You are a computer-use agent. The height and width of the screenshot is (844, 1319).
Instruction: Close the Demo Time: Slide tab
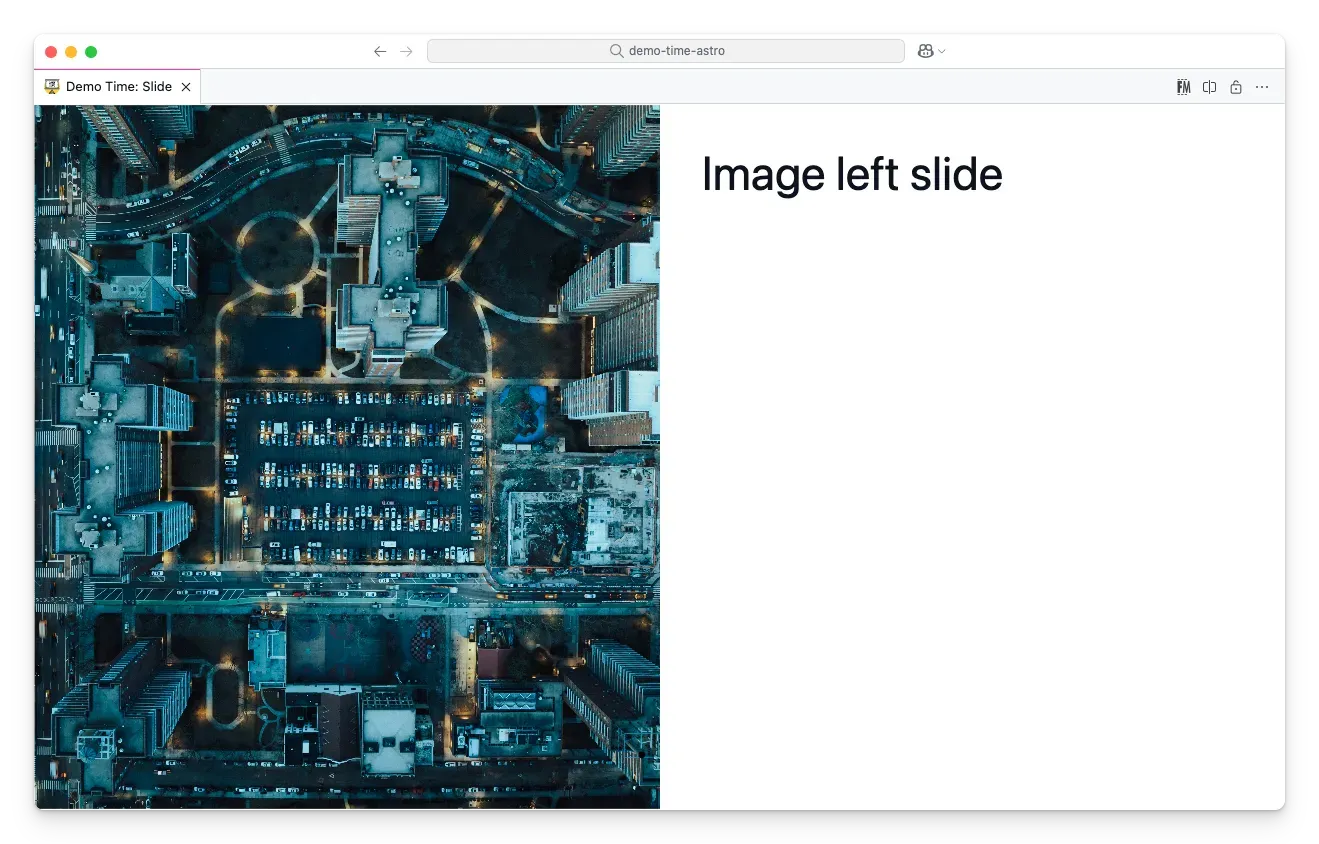(x=186, y=86)
